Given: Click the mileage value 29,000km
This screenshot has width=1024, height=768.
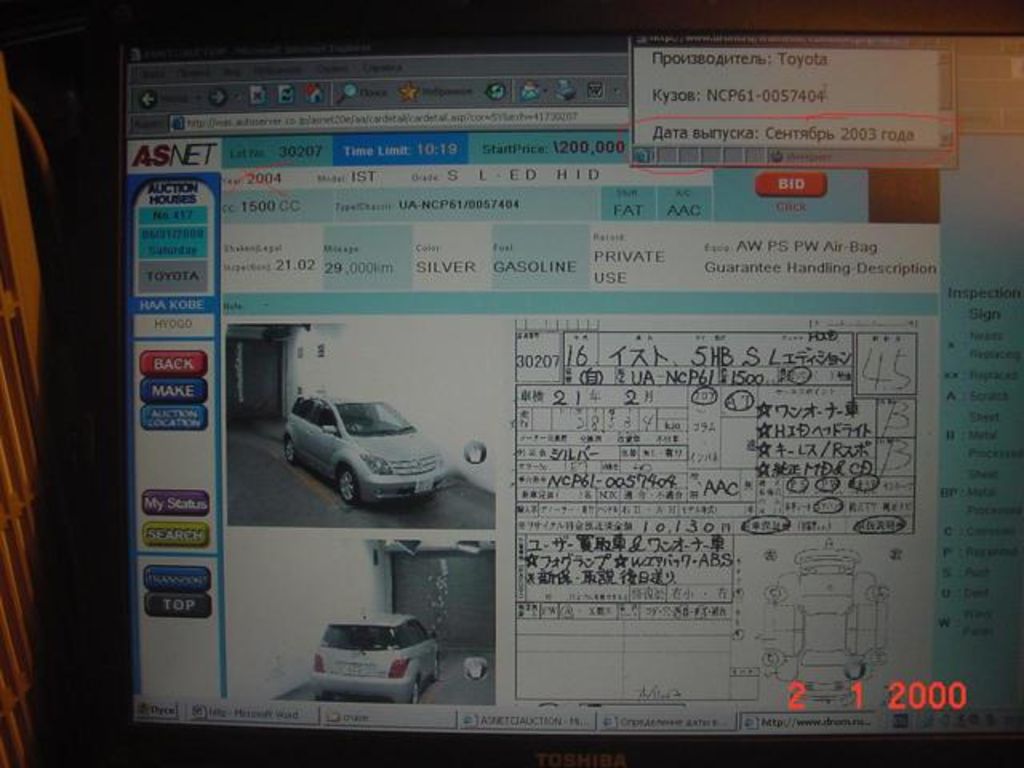Looking at the screenshot, I should [359, 268].
